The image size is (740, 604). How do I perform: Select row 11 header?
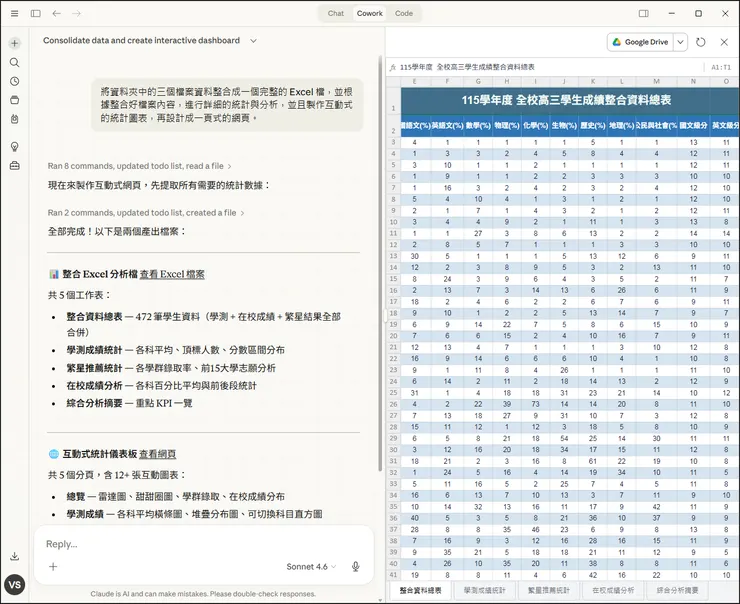click(393, 234)
